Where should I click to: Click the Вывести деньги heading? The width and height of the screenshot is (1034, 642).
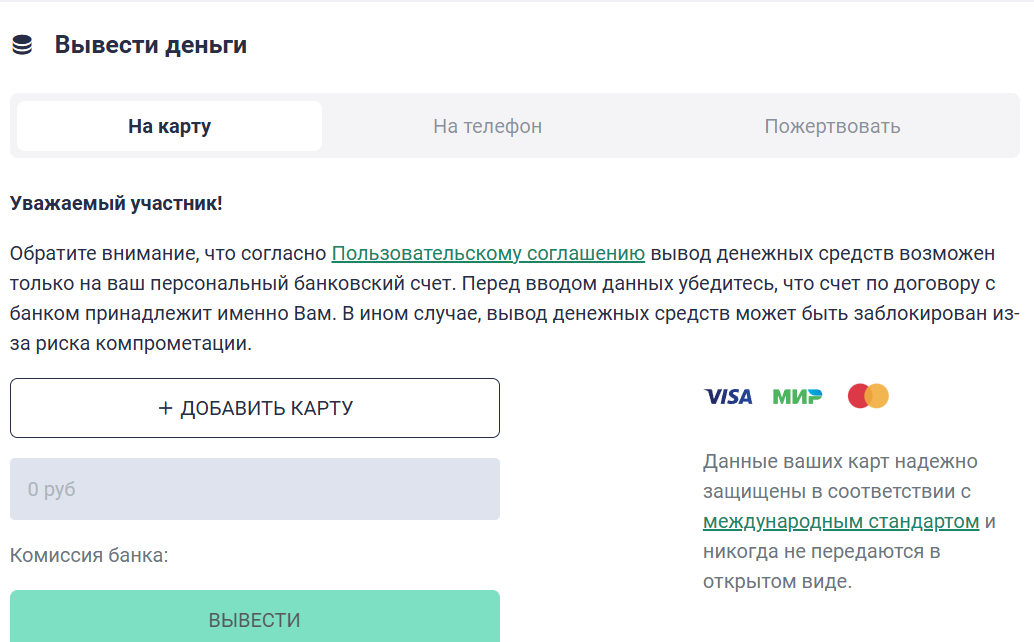[150, 45]
